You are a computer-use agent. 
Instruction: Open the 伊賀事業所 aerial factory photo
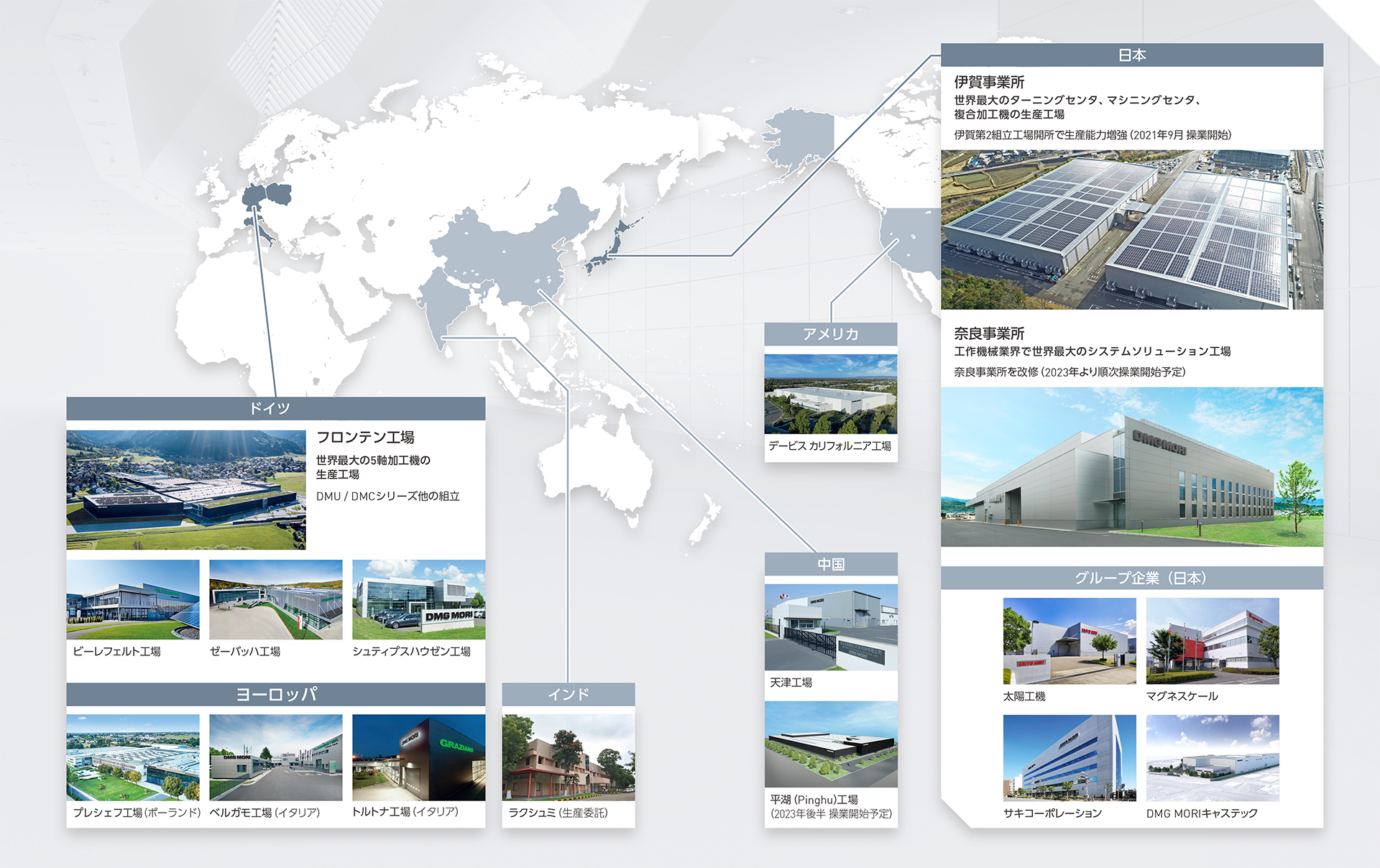coord(1132,229)
